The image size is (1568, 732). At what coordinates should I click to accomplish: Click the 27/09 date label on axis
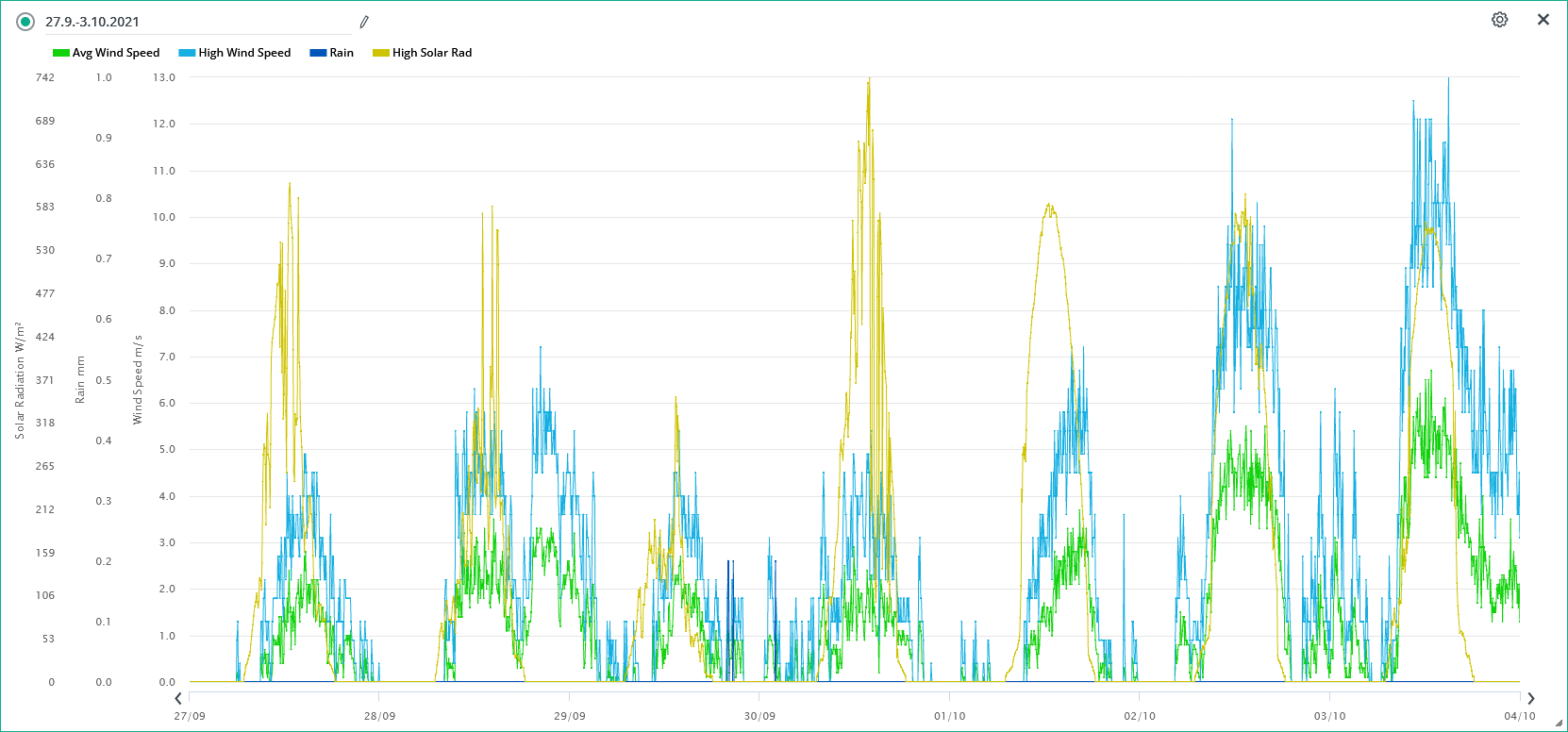click(190, 716)
